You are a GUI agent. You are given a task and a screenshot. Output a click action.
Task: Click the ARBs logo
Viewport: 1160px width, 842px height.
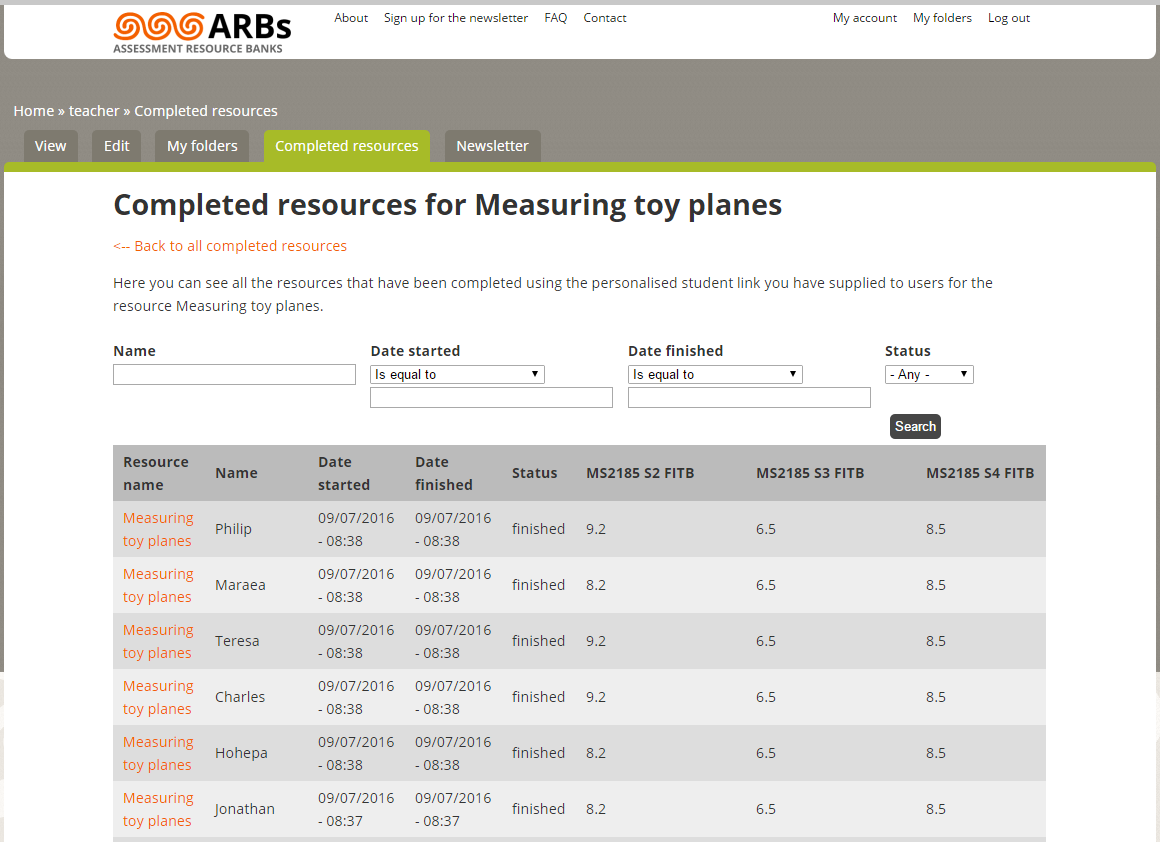(x=202, y=33)
